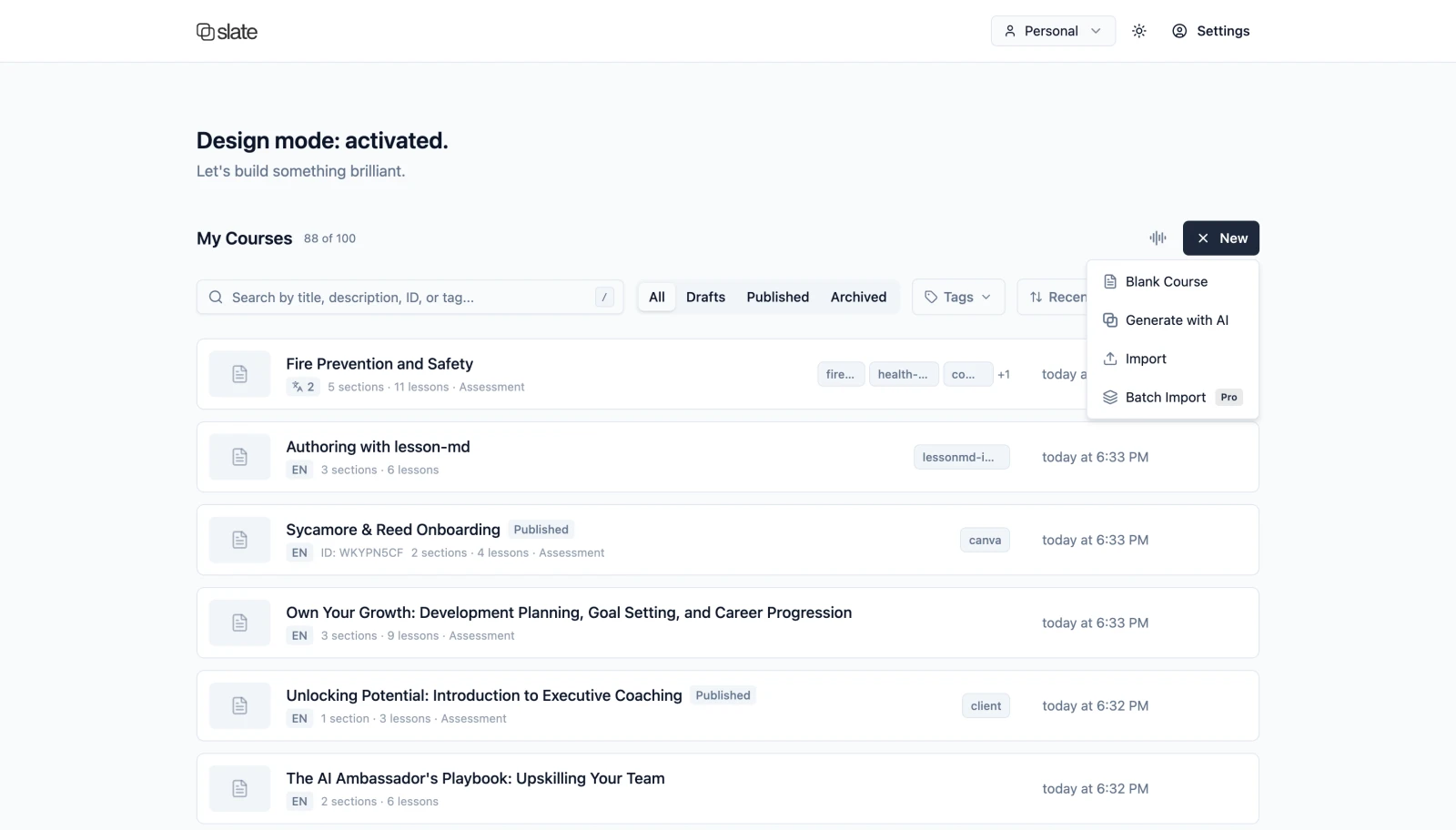Toggle the light/dark theme sun icon
The image size is (1456, 830).
(1138, 31)
